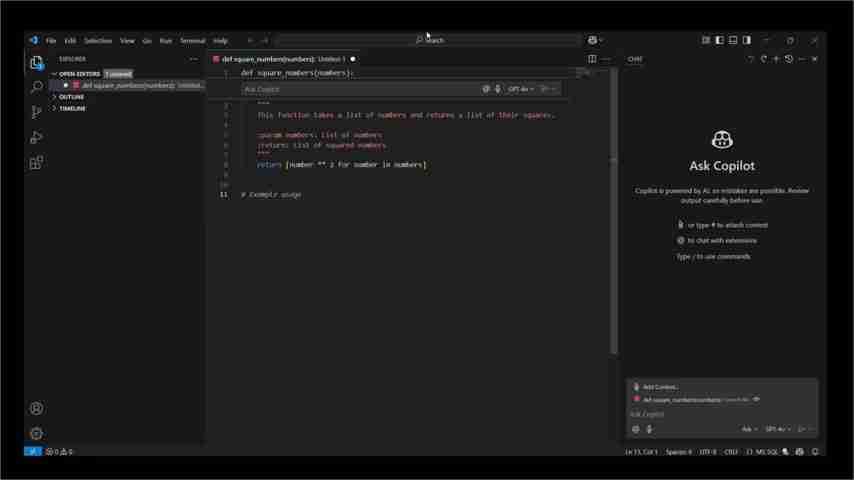Image resolution: width=854 pixels, height=480 pixels.
Task: Click the Copilot icon in title bar
Action: (x=592, y=40)
